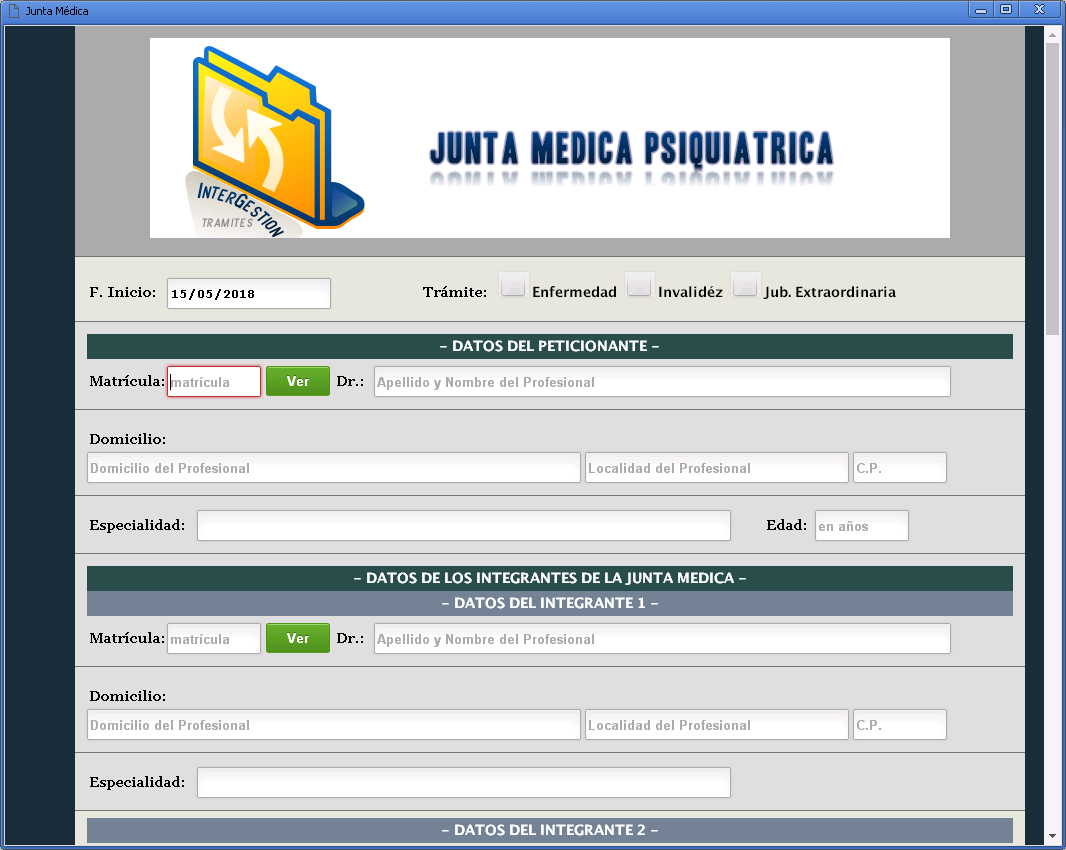
Task: Click petitioner Localidad del Profesional field
Action: click(x=717, y=468)
